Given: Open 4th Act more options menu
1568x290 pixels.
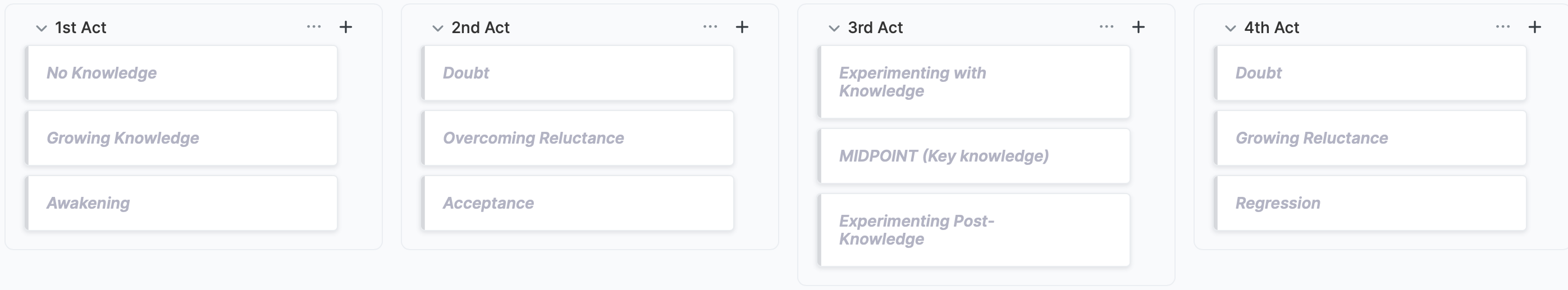Looking at the screenshot, I should pyautogui.click(x=1503, y=27).
